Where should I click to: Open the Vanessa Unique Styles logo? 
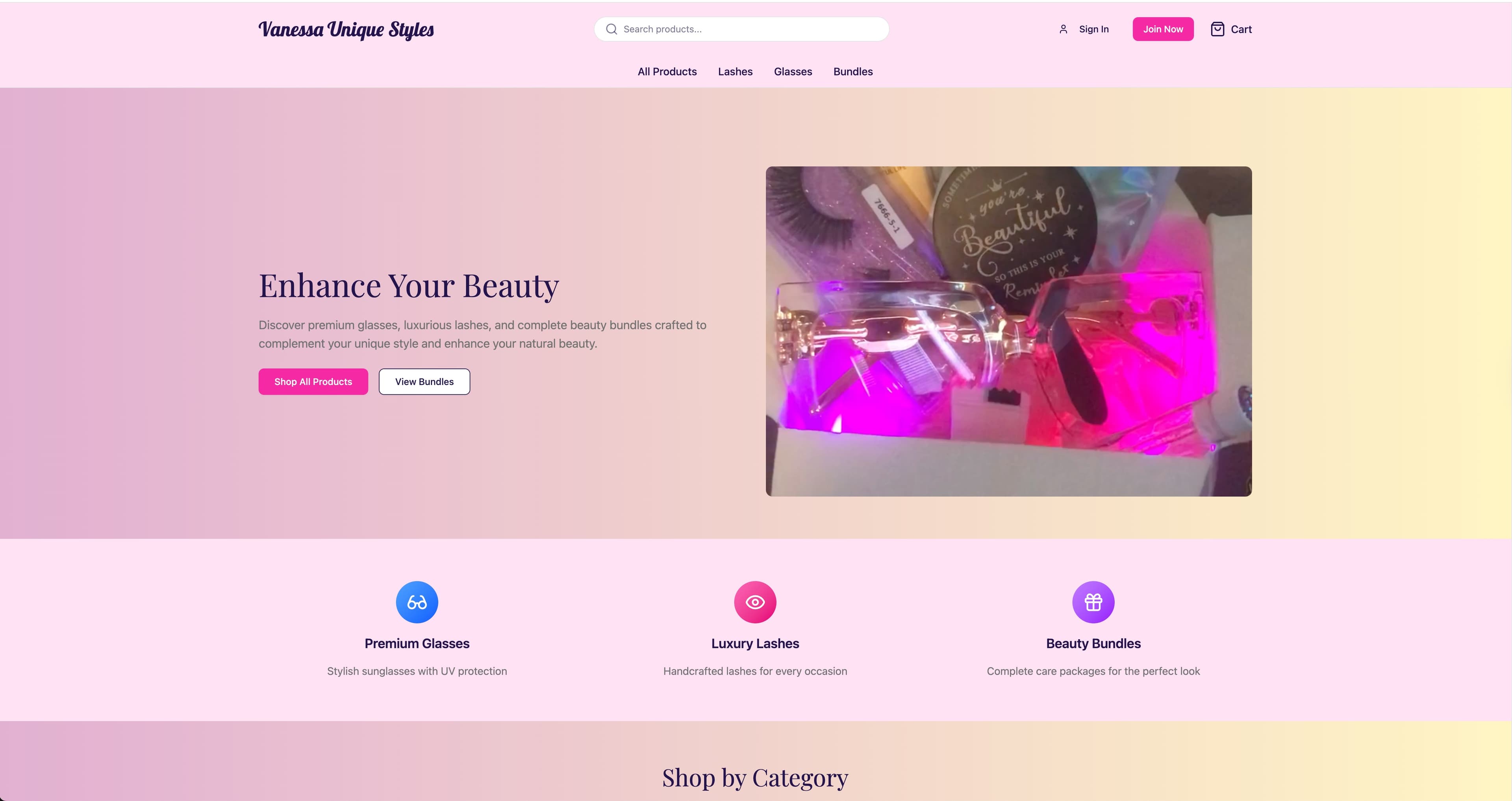tap(346, 30)
